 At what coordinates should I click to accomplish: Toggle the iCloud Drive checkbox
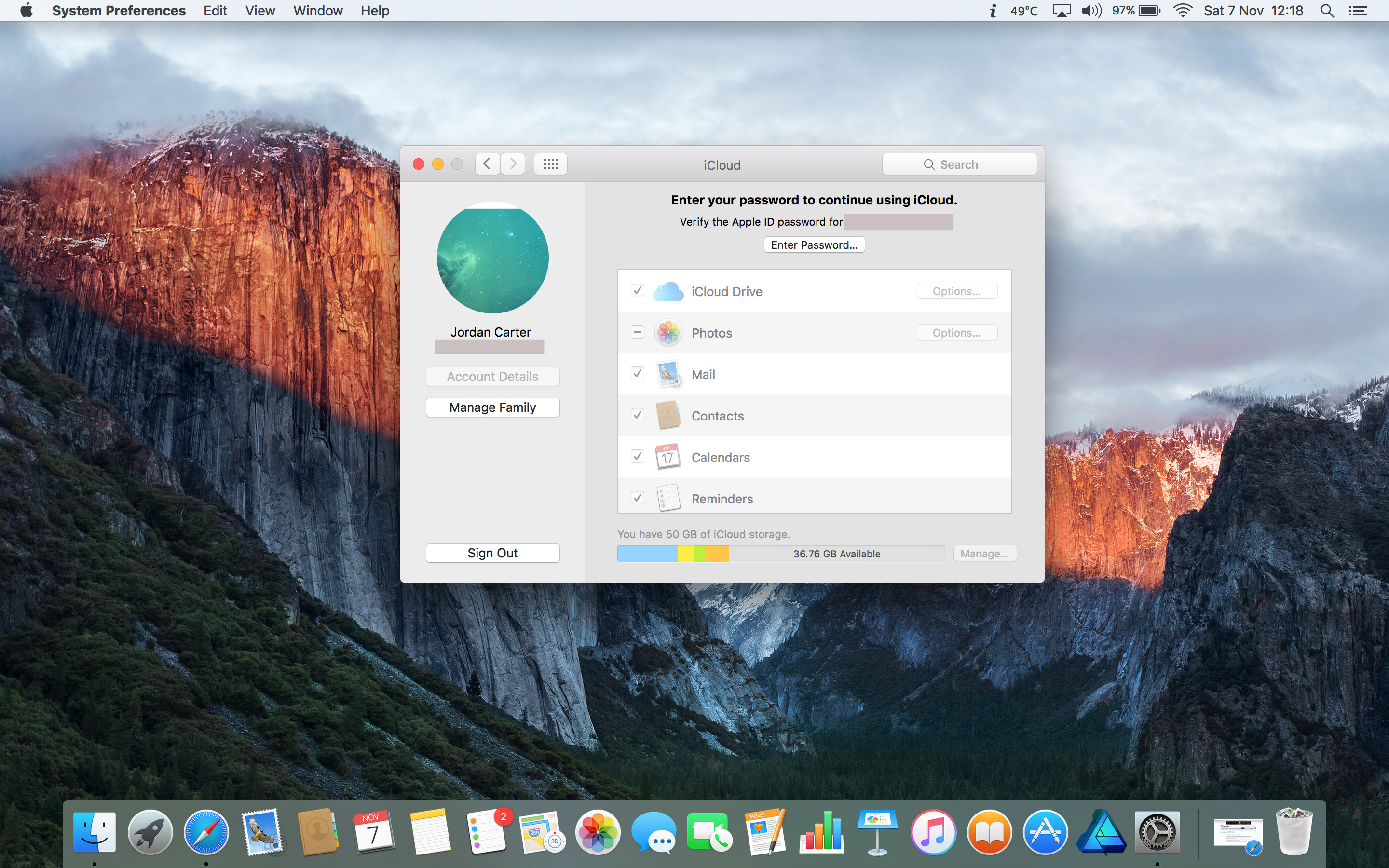click(x=637, y=290)
